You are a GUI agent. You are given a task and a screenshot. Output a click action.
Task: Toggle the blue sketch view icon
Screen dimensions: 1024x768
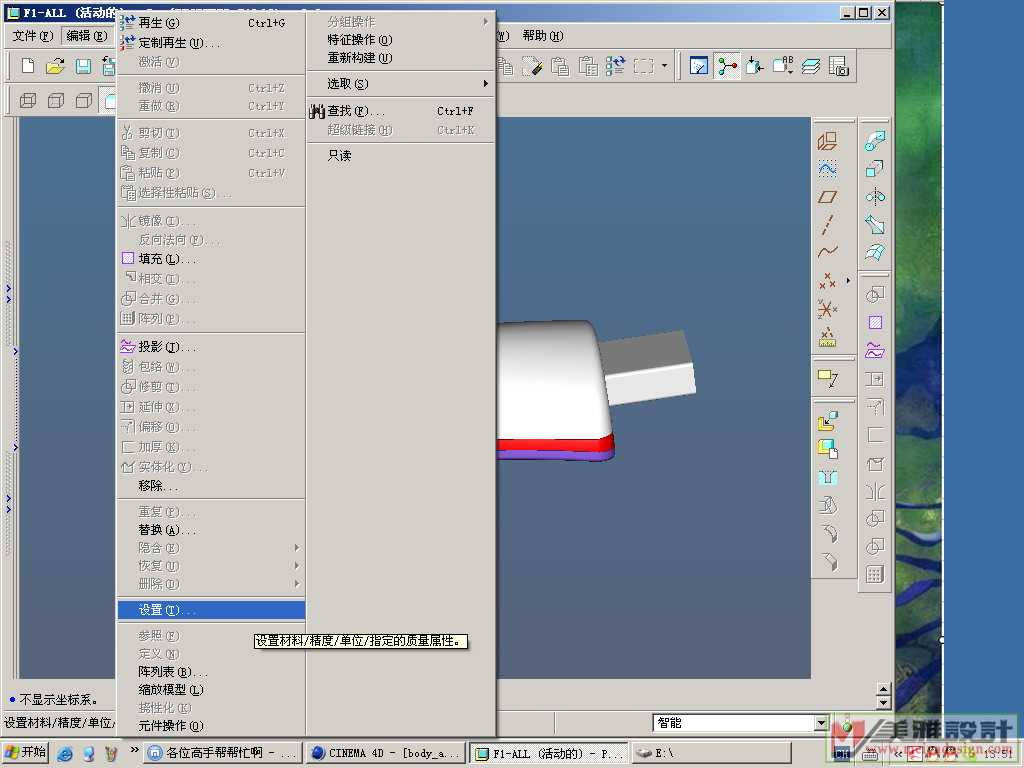(699, 66)
